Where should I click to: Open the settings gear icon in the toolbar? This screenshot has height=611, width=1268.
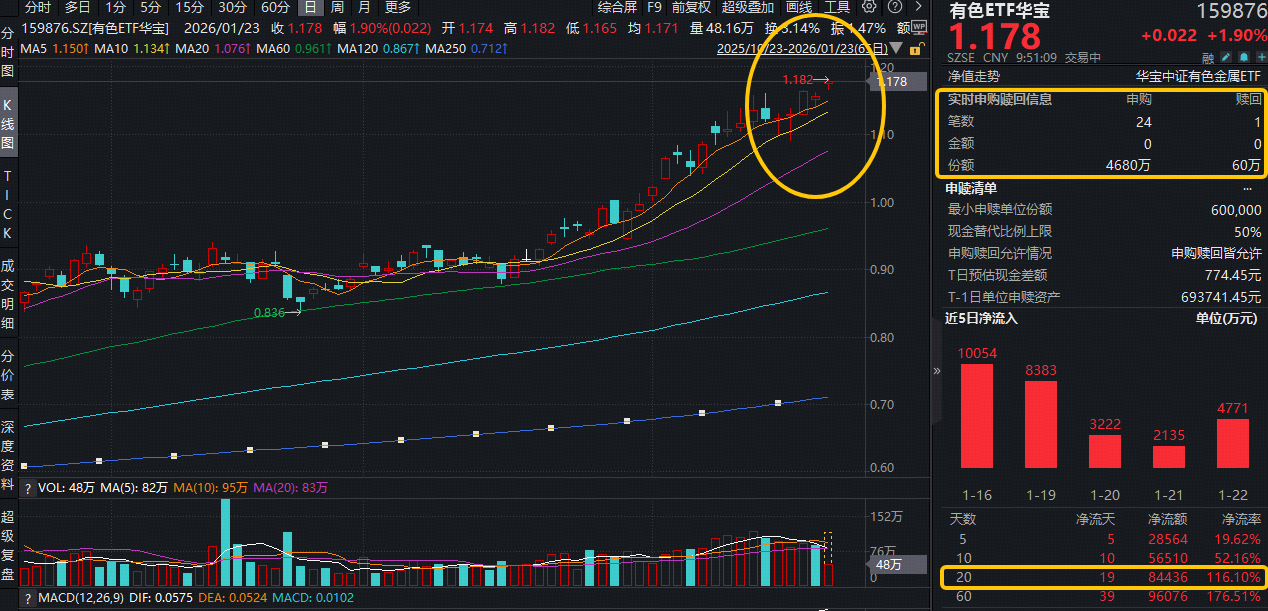coord(868,7)
